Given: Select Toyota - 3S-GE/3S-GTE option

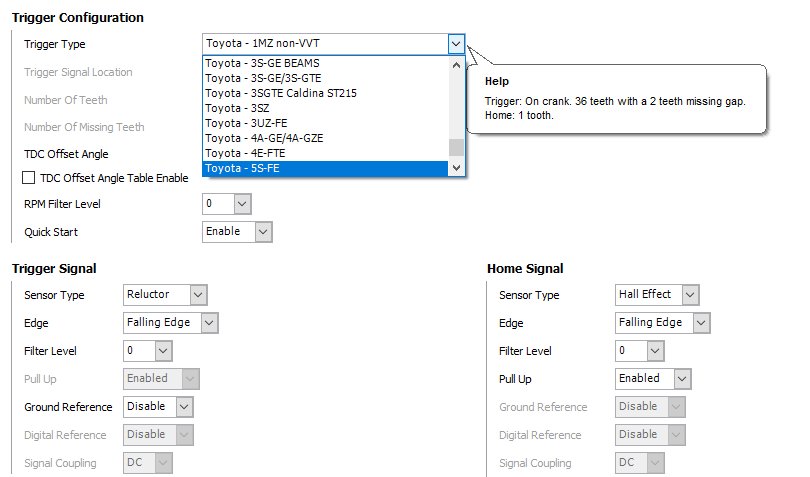Looking at the screenshot, I should click(326, 78).
